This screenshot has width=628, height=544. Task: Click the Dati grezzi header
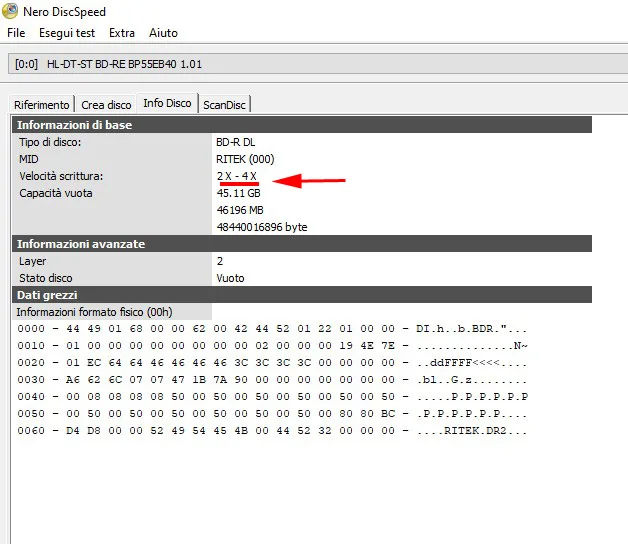pyautogui.click(x=302, y=295)
